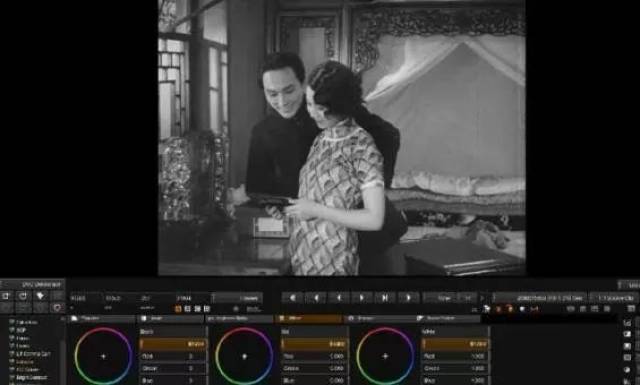The image size is (640, 385).
Task: Click the center of the Mid color wheel
Action: click(244, 356)
